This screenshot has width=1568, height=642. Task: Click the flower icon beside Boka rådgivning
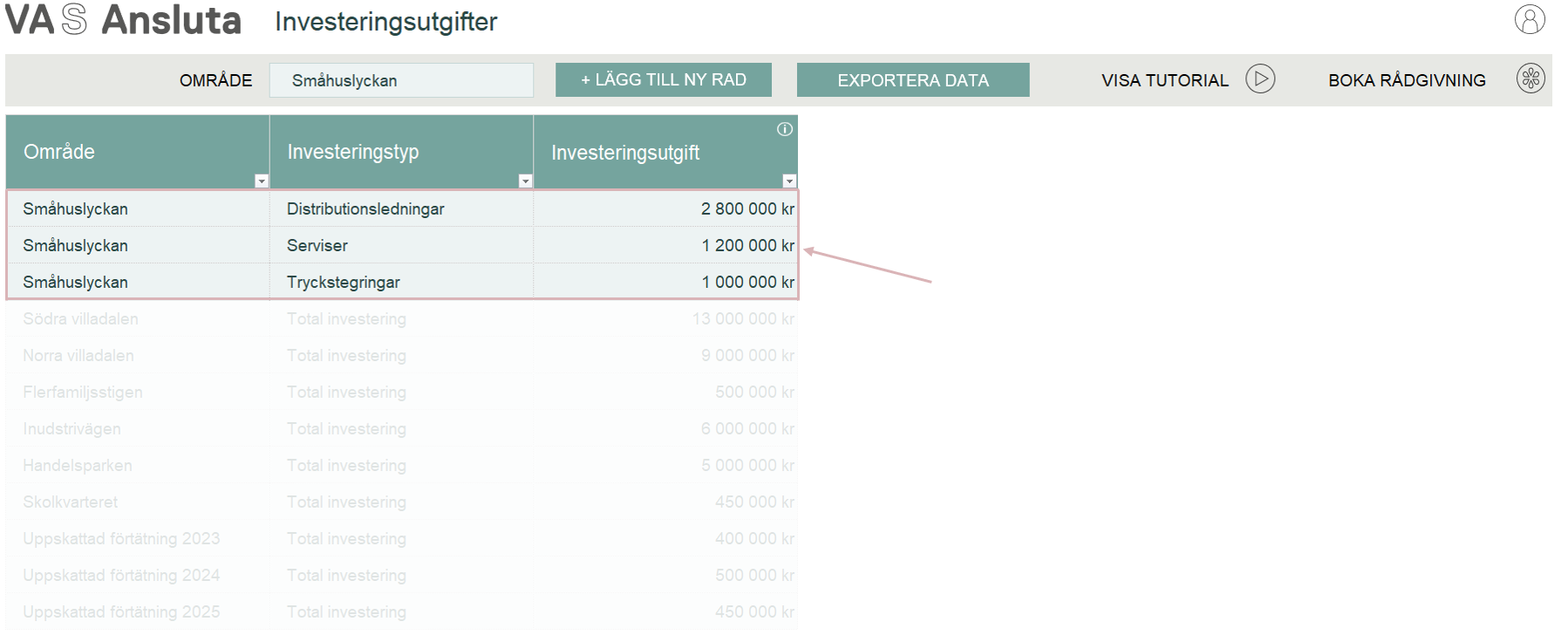[x=1531, y=79]
